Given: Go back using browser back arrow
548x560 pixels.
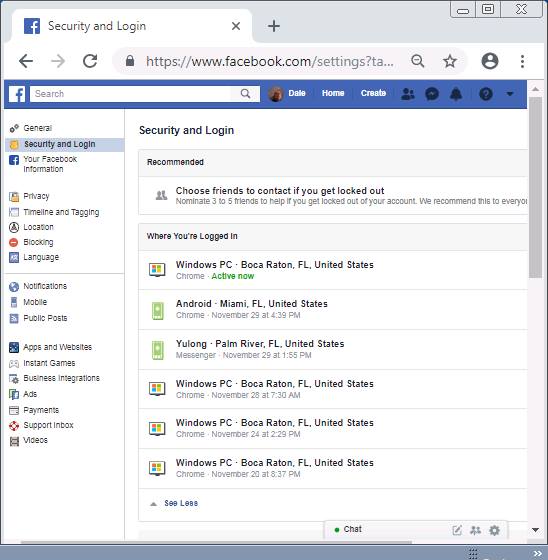Looking at the screenshot, I should (26, 61).
